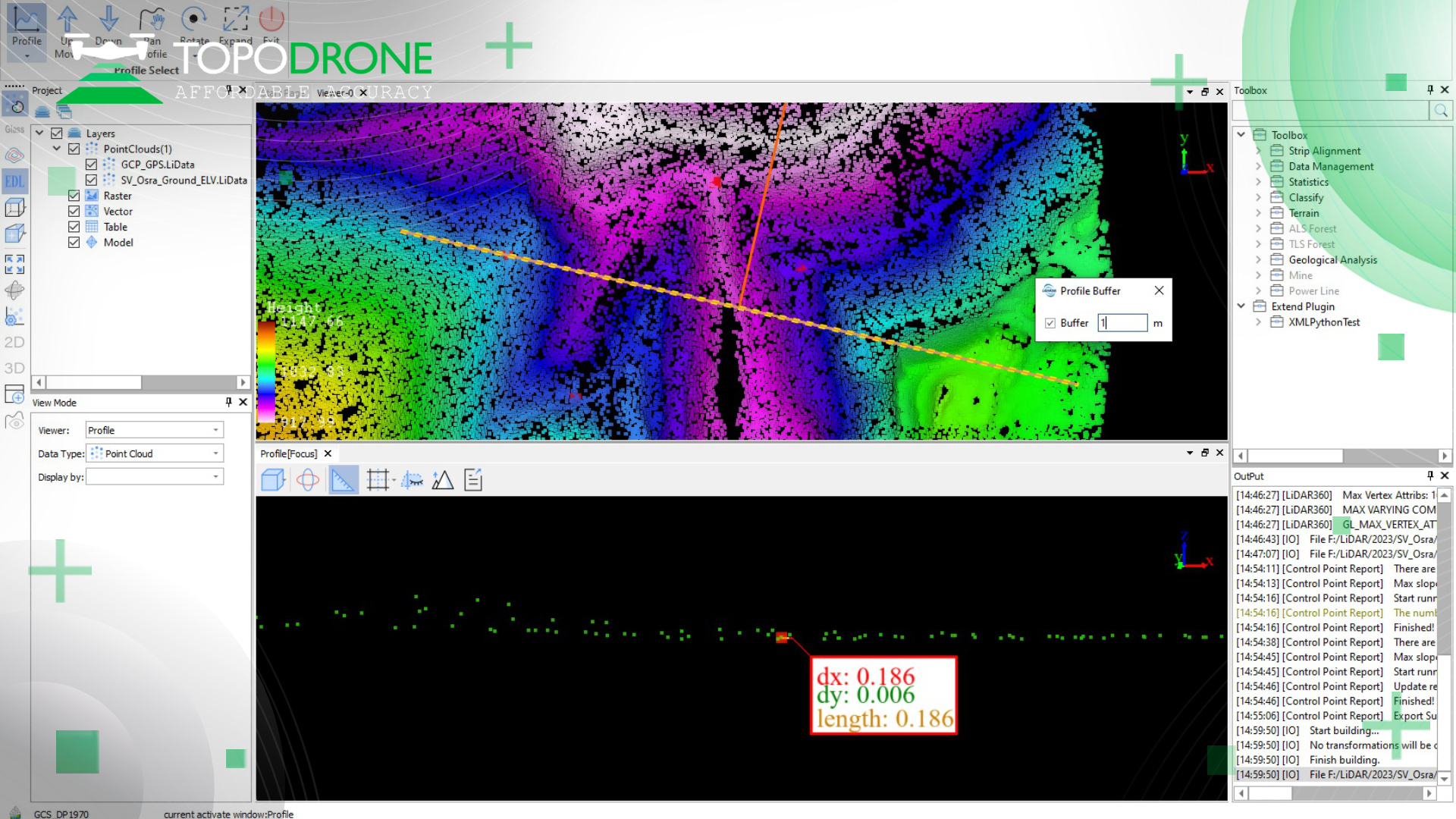The width and height of the screenshot is (1456, 819).
Task: Open the Data Type Point Cloud dropdown
Action: coord(154,453)
